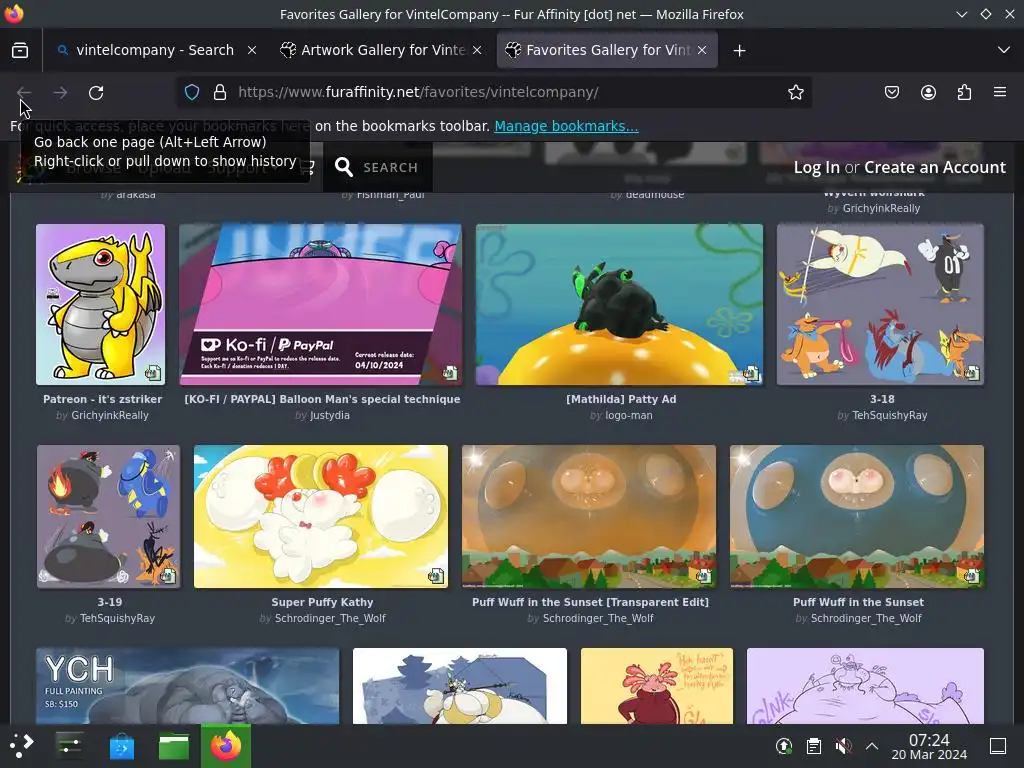Open Puff Wuff in the Sunset thumbnail
Viewport: 1024px width, 768px height.
pos(857,517)
